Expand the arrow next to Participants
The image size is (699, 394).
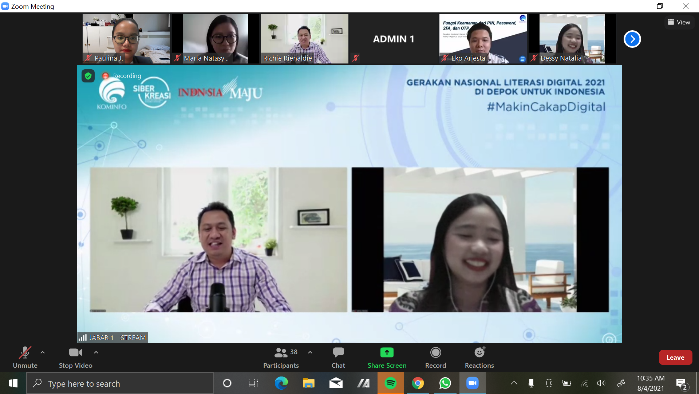point(310,352)
